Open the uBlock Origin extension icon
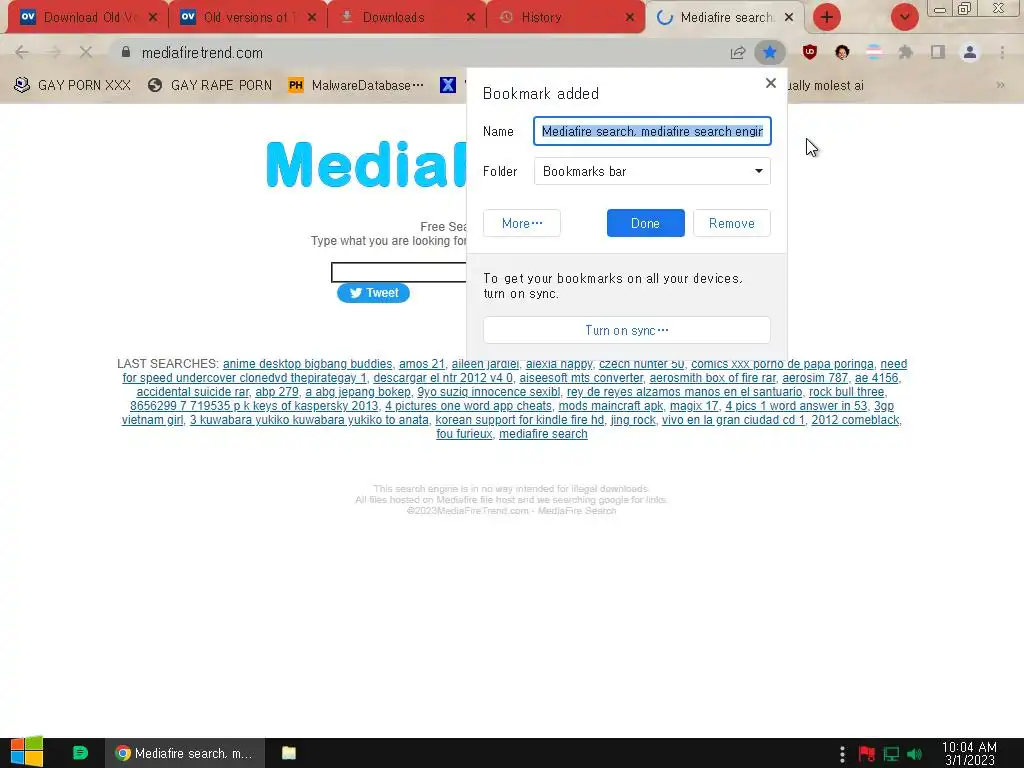 tap(810, 52)
